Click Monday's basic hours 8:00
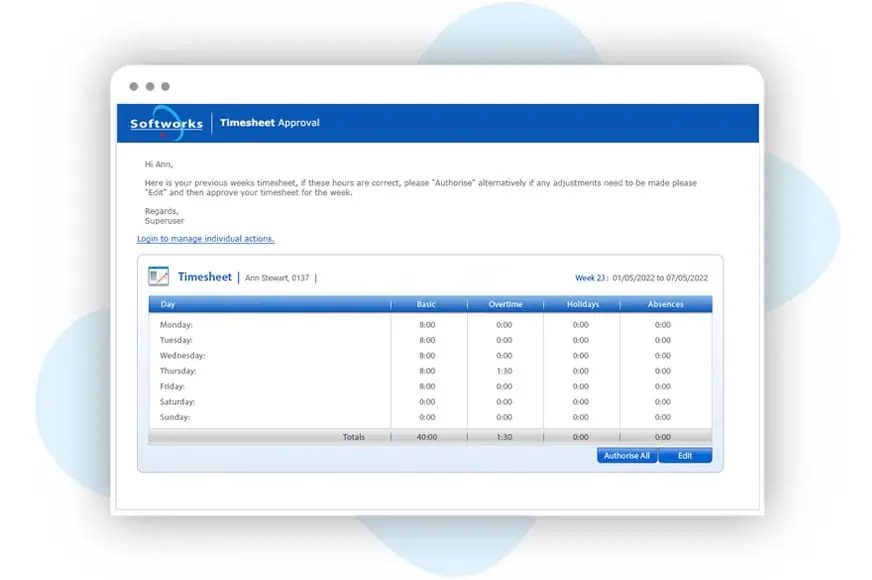872x580 pixels. click(x=427, y=325)
